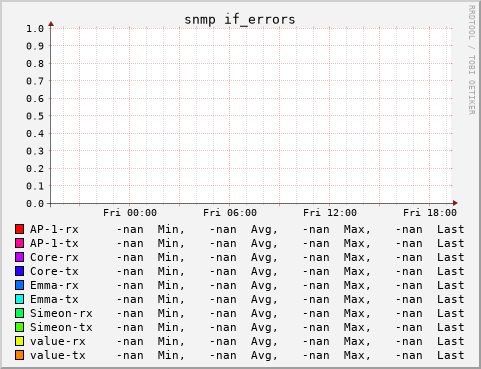Viewport: 481px width, 369px height.
Task: Click the 'Emma-tx' legend label
Action: pyautogui.click(x=54, y=299)
